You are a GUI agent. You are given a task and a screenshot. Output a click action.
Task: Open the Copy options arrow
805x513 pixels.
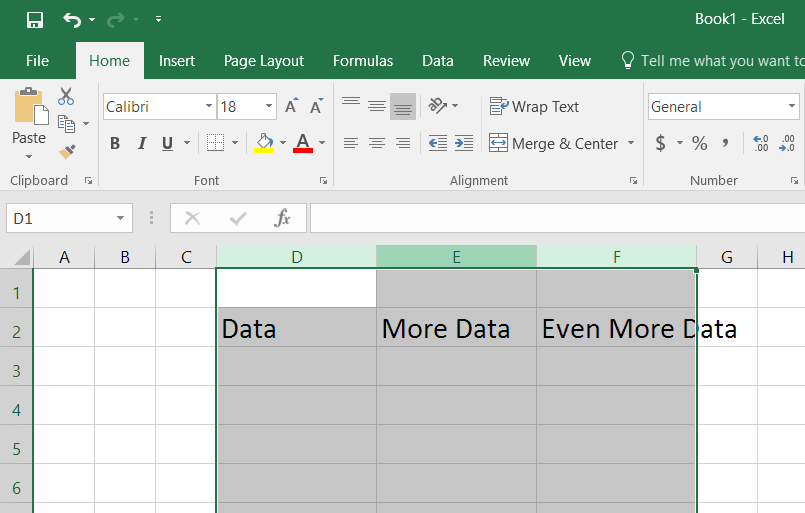86,124
